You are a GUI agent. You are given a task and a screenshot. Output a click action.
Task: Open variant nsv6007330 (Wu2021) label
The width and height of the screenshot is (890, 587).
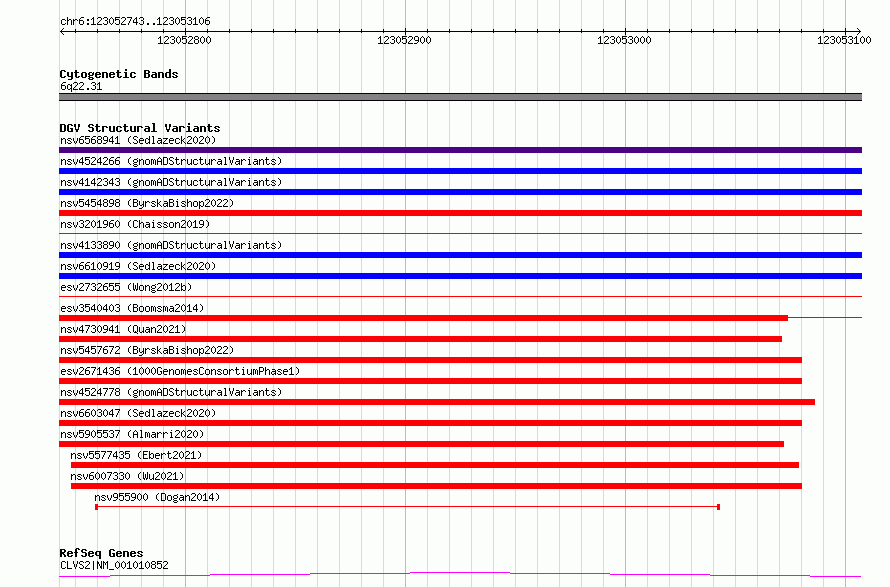pyautogui.click(x=127, y=476)
